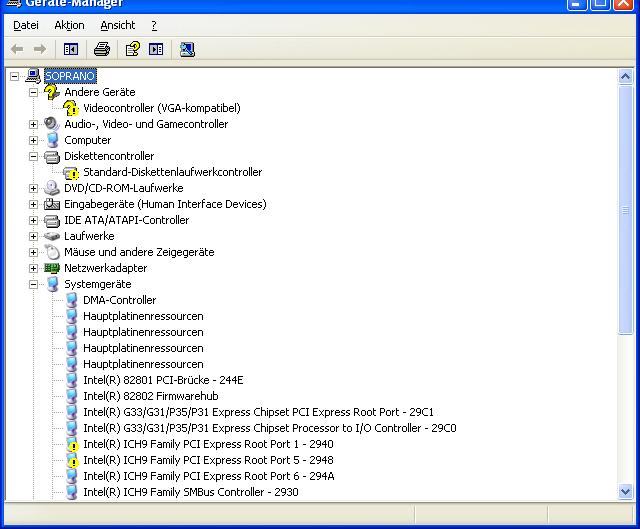Open the Aktion menu
640x529 pixels.
coord(69,25)
